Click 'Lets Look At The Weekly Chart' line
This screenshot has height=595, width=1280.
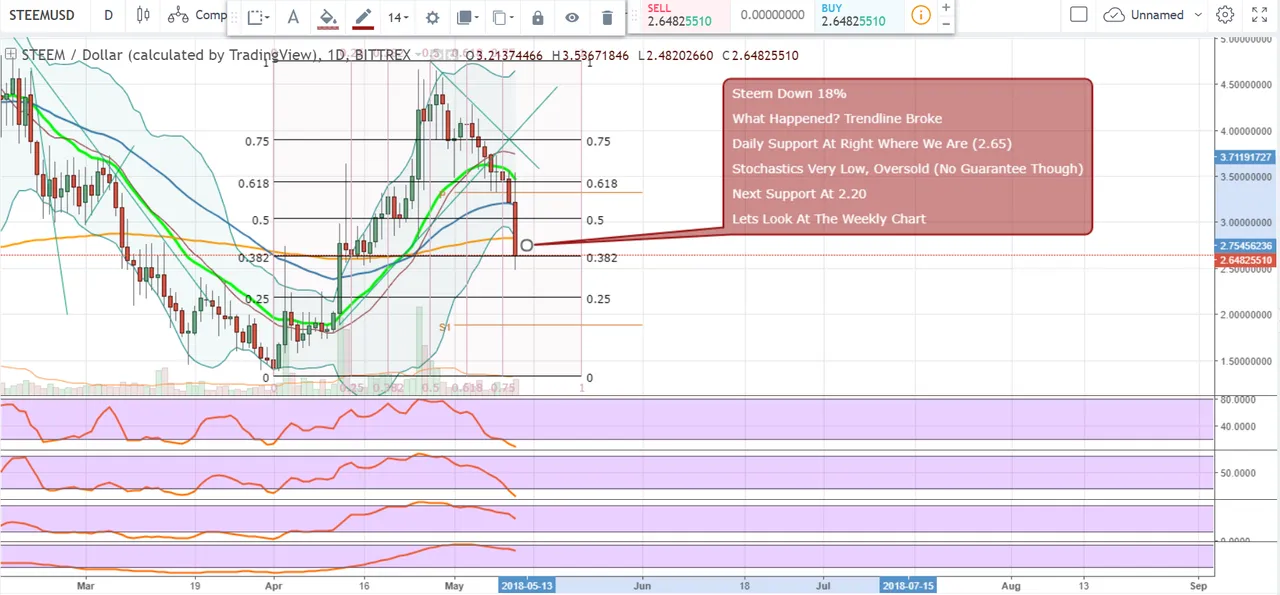829,219
